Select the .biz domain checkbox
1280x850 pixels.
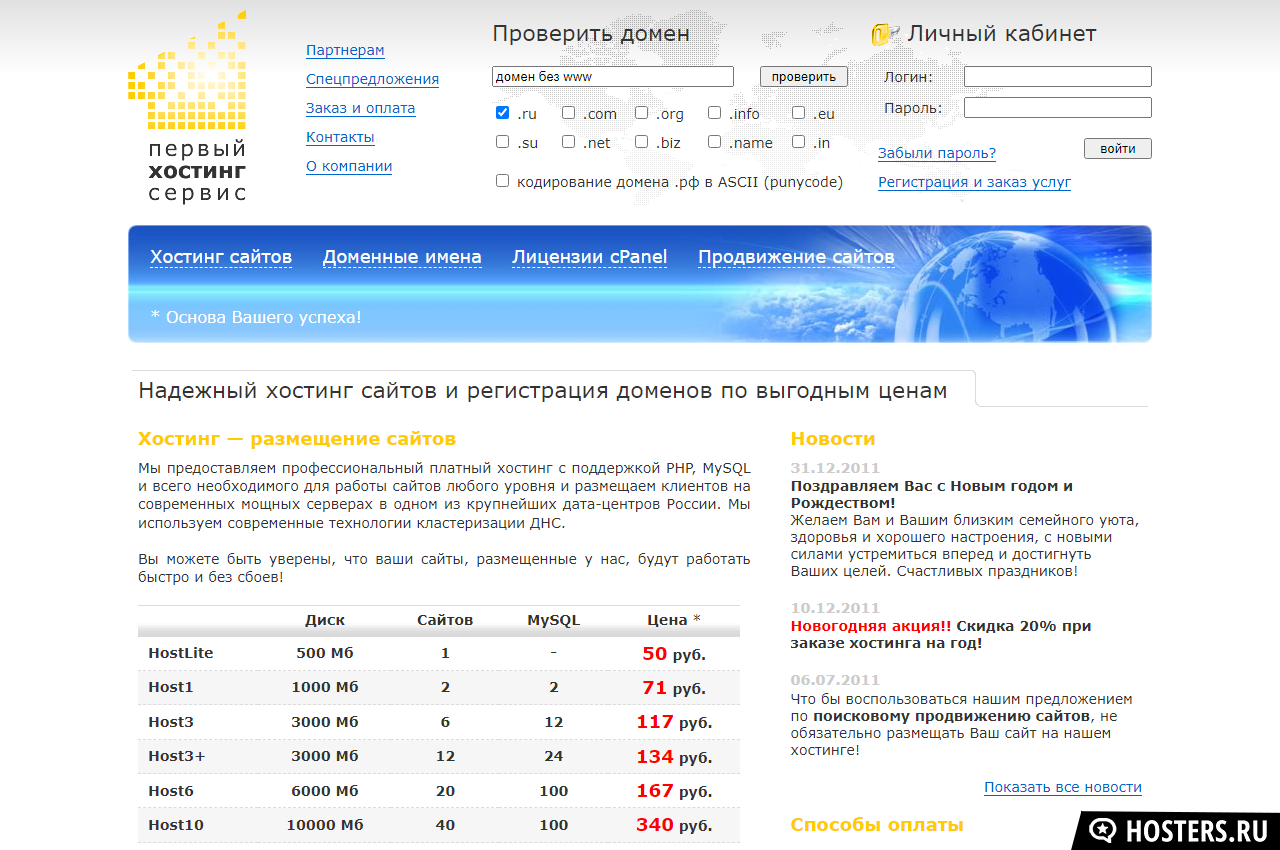[641, 142]
